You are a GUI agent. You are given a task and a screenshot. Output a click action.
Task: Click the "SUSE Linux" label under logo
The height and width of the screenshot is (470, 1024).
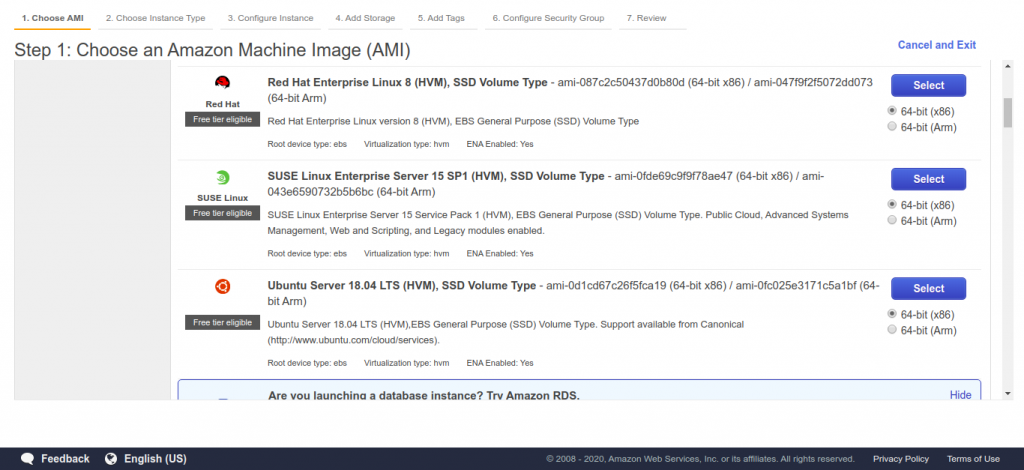[x=223, y=198]
